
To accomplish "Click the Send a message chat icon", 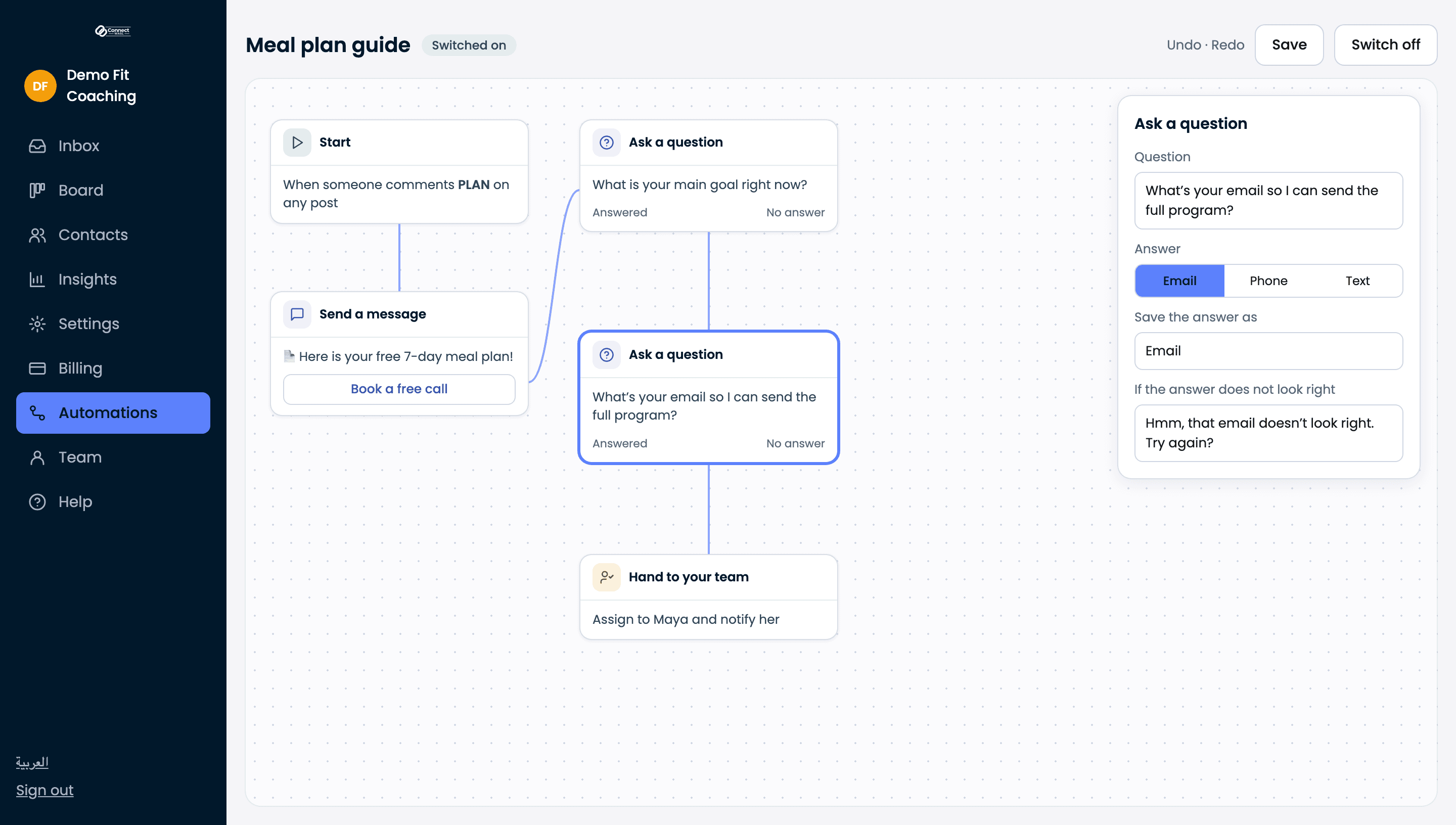I will pyautogui.click(x=297, y=314).
